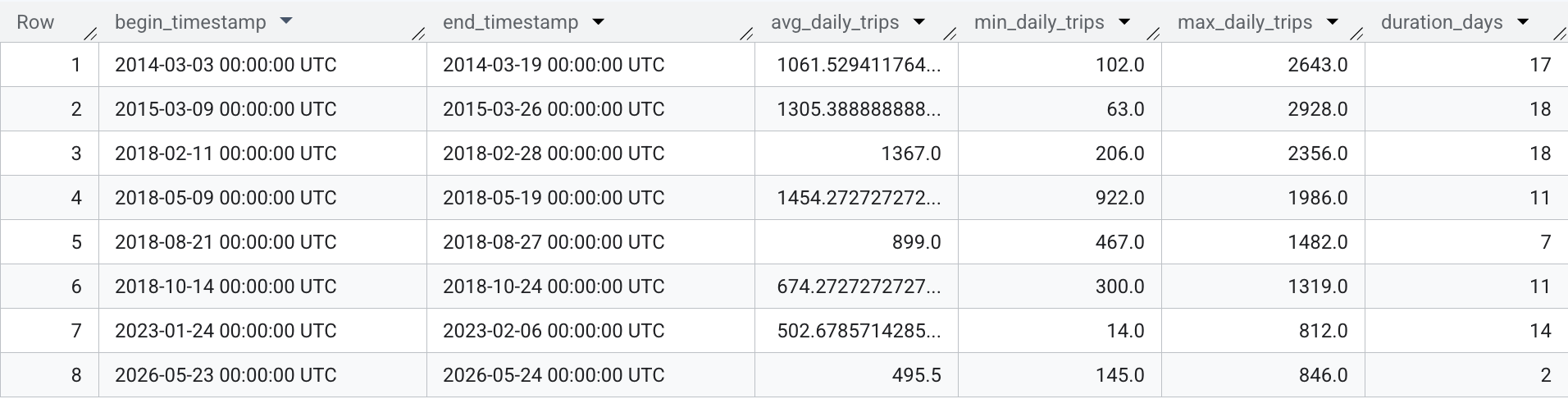The height and width of the screenshot is (399, 1568).
Task: Click row number 8 cell
Action: point(49,375)
